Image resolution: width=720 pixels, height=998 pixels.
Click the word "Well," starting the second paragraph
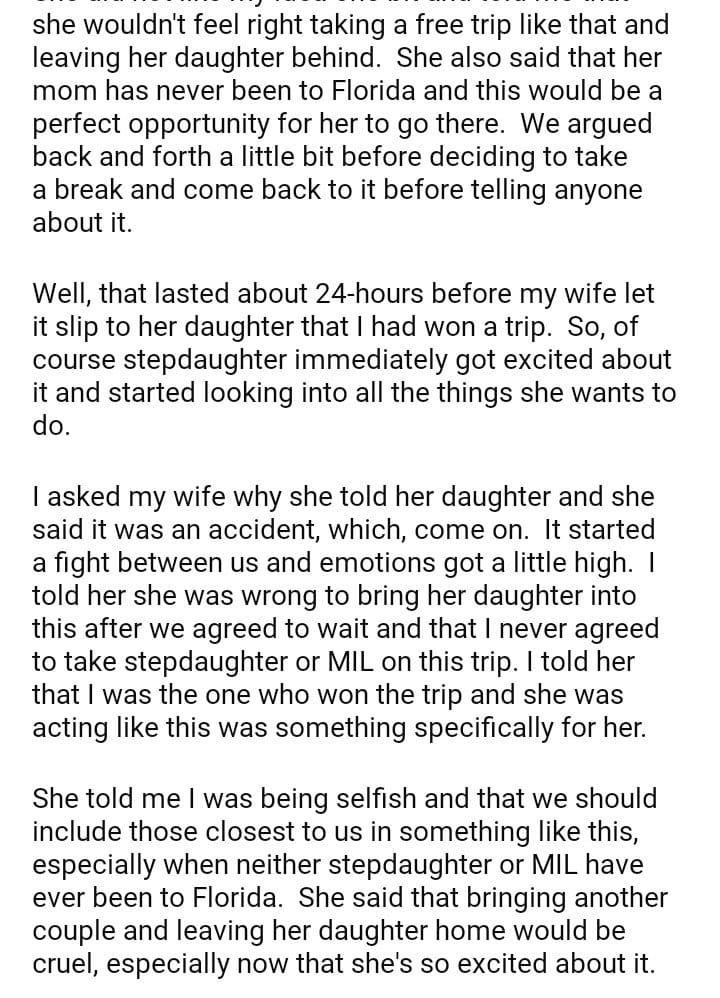tap(63, 293)
